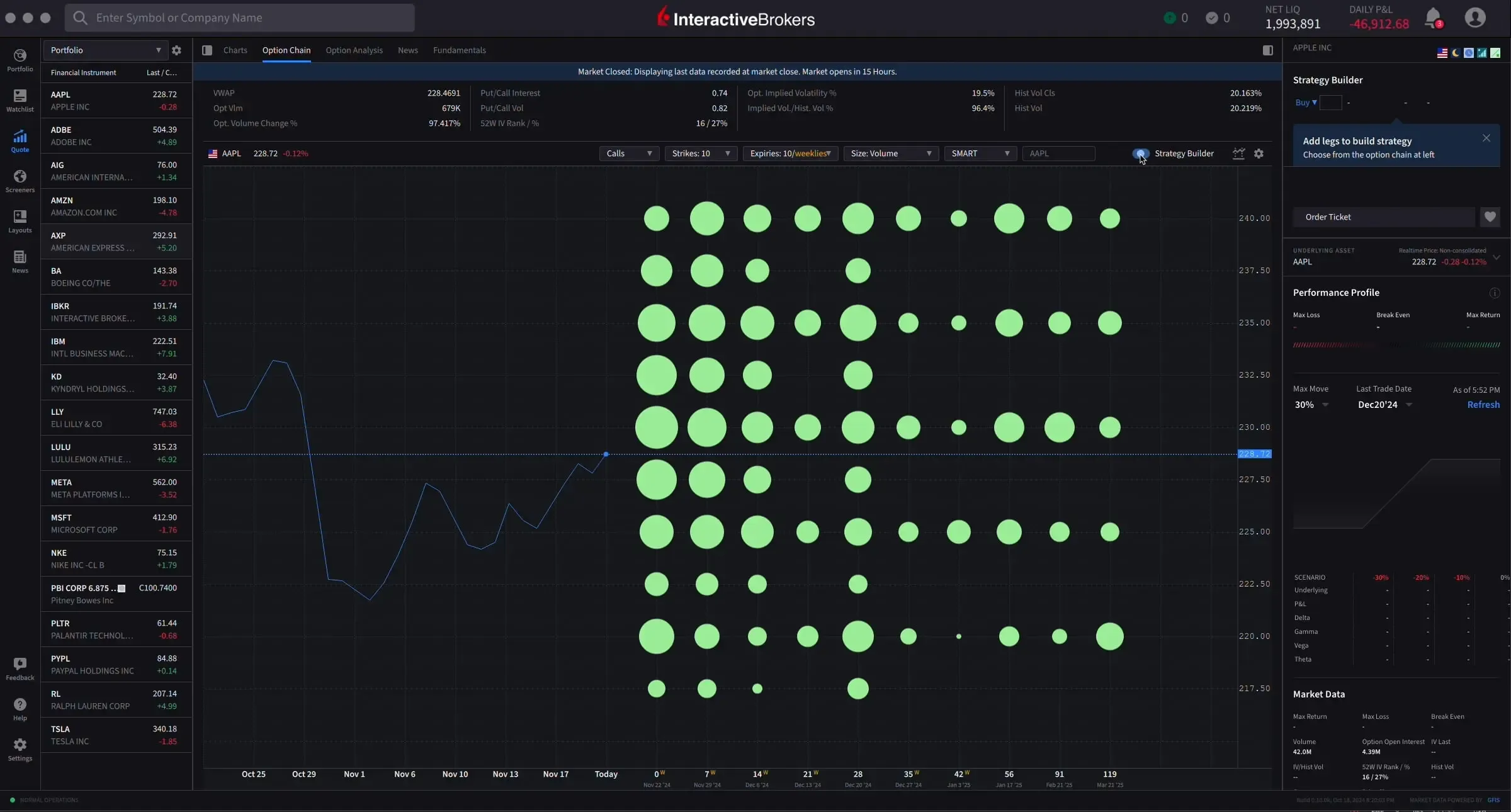Click the symbol search field at top left
Screen dimensions: 1511x812
tap(239, 18)
